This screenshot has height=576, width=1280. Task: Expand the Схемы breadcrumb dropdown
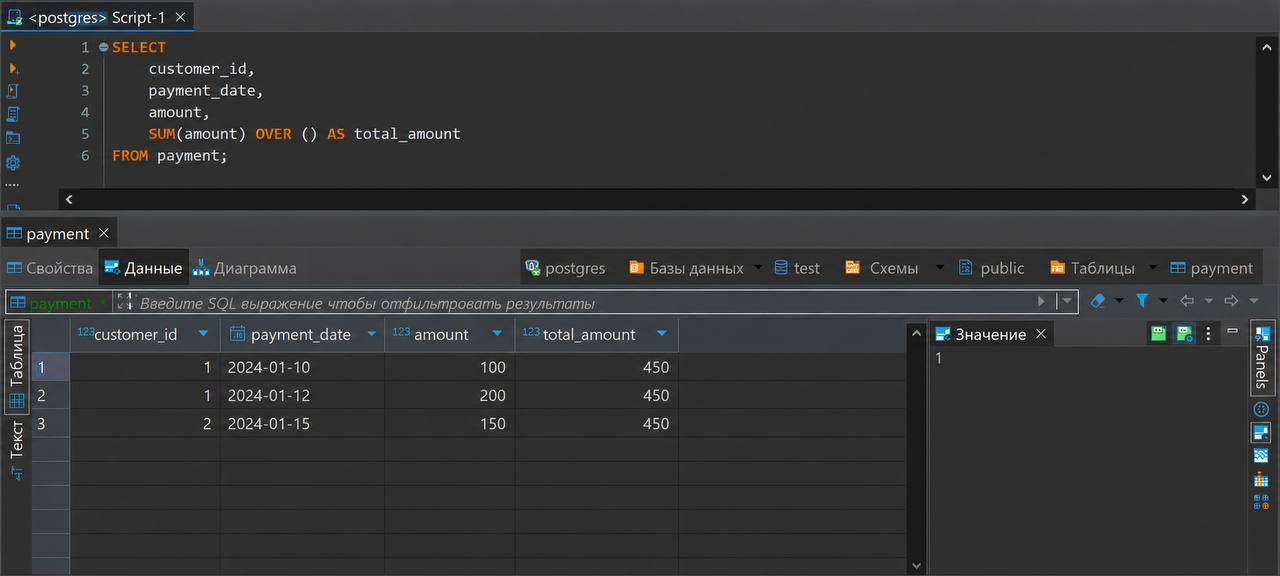click(x=939, y=267)
